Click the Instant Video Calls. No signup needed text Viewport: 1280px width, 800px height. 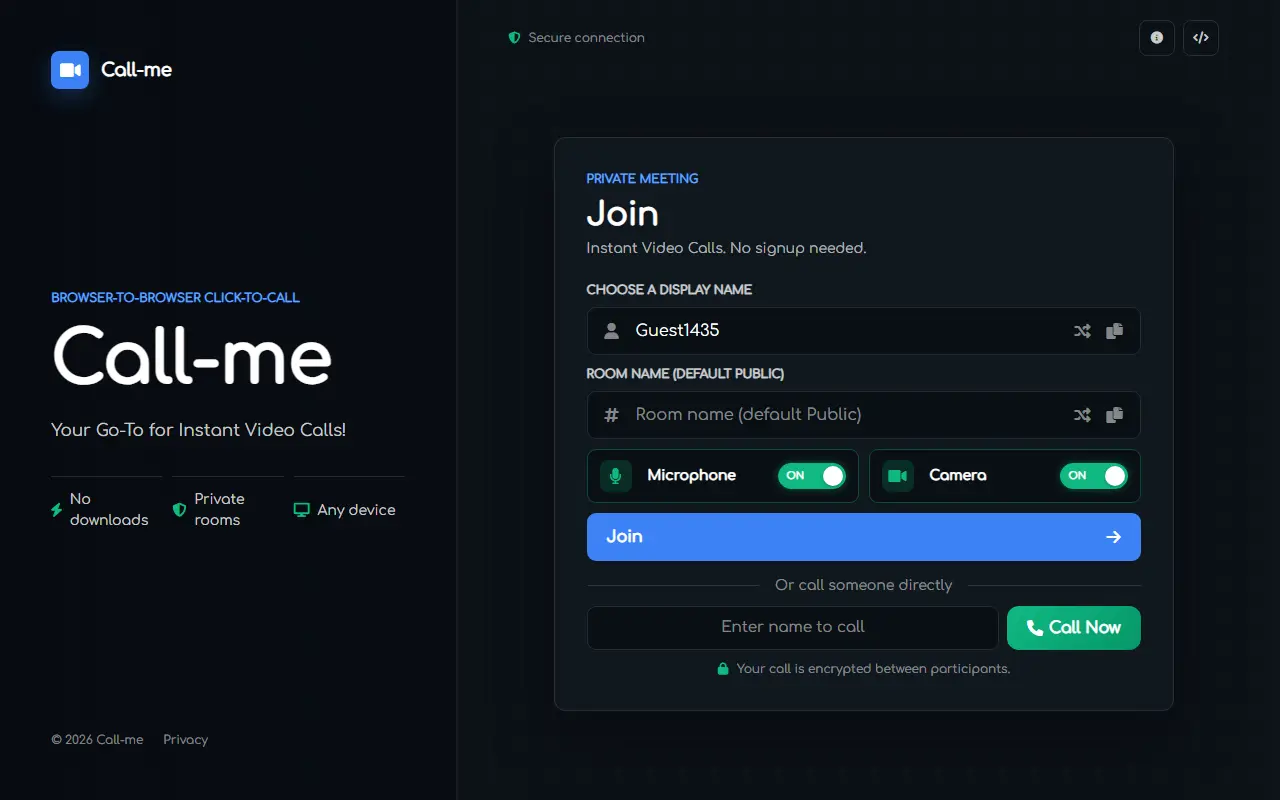(x=727, y=248)
